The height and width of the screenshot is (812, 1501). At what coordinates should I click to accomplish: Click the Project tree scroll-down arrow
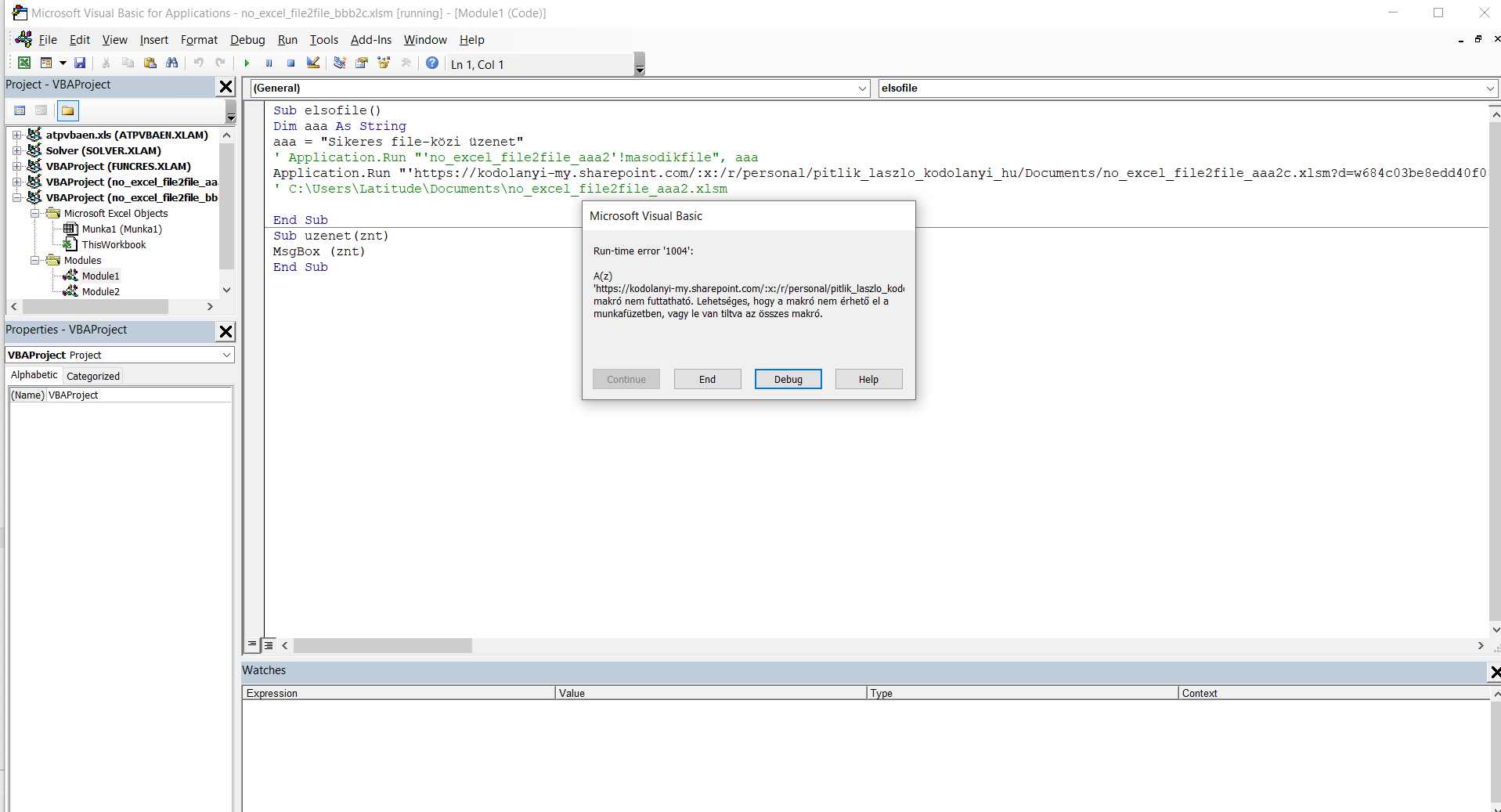[227, 290]
